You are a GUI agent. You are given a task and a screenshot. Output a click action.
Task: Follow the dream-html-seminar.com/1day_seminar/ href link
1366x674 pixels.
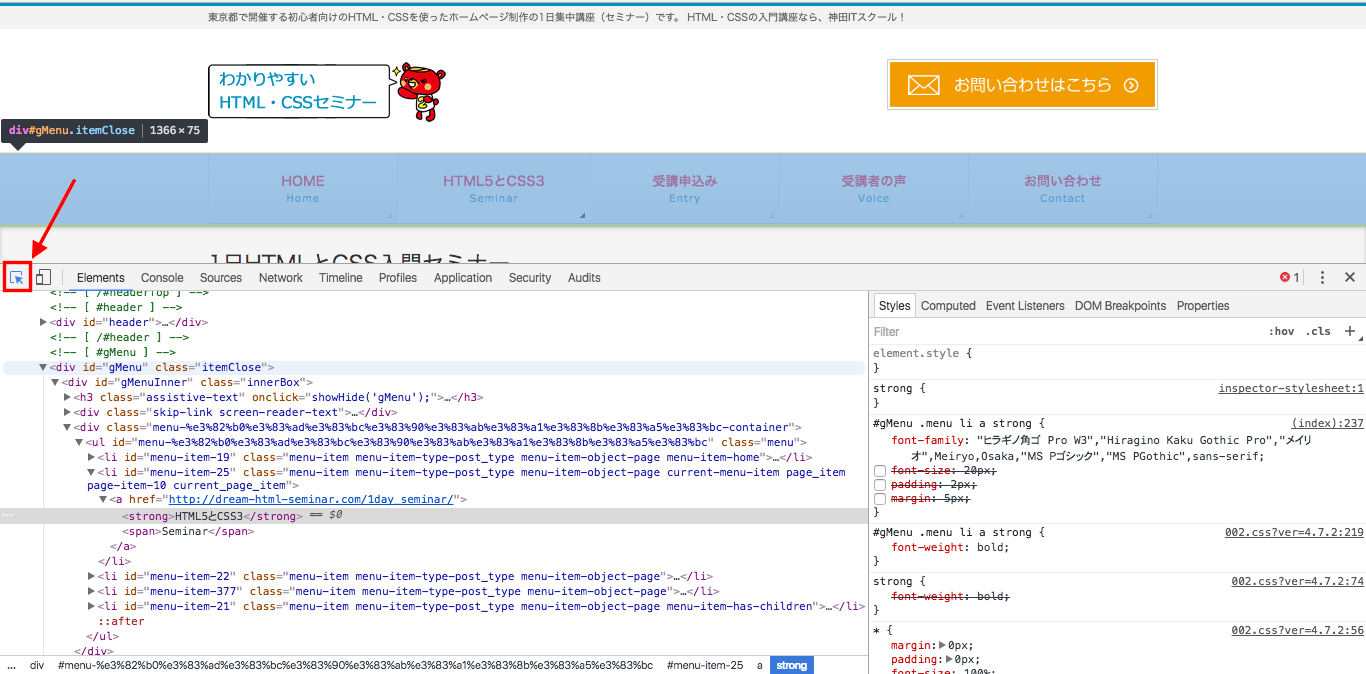311,499
